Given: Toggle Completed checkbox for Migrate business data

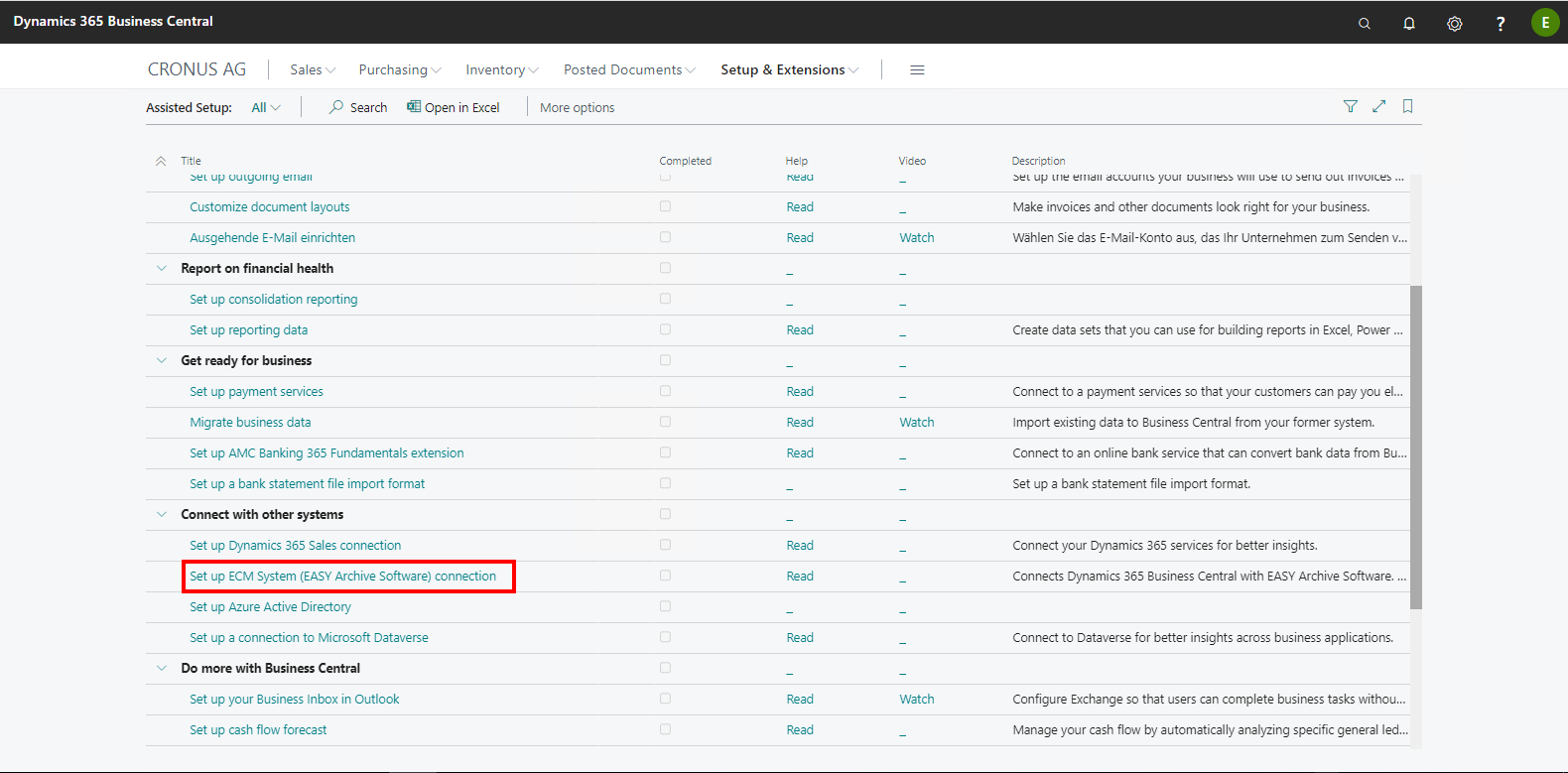Looking at the screenshot, I should point(665,422).
